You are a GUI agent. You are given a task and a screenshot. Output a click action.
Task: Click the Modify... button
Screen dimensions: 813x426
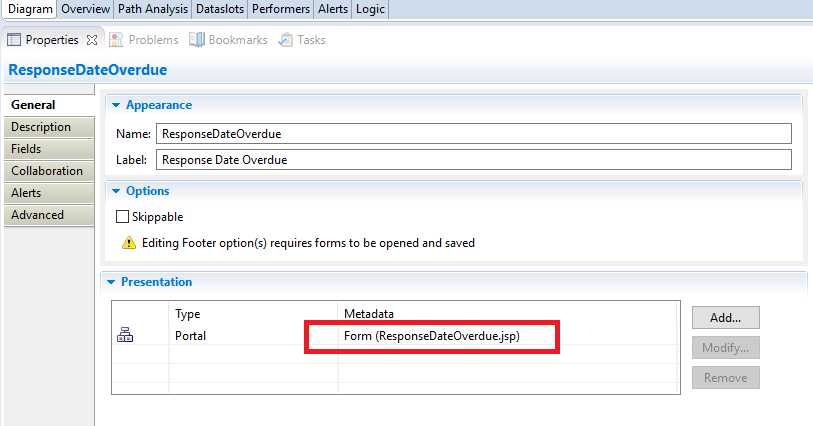click(x=725, y=348)
